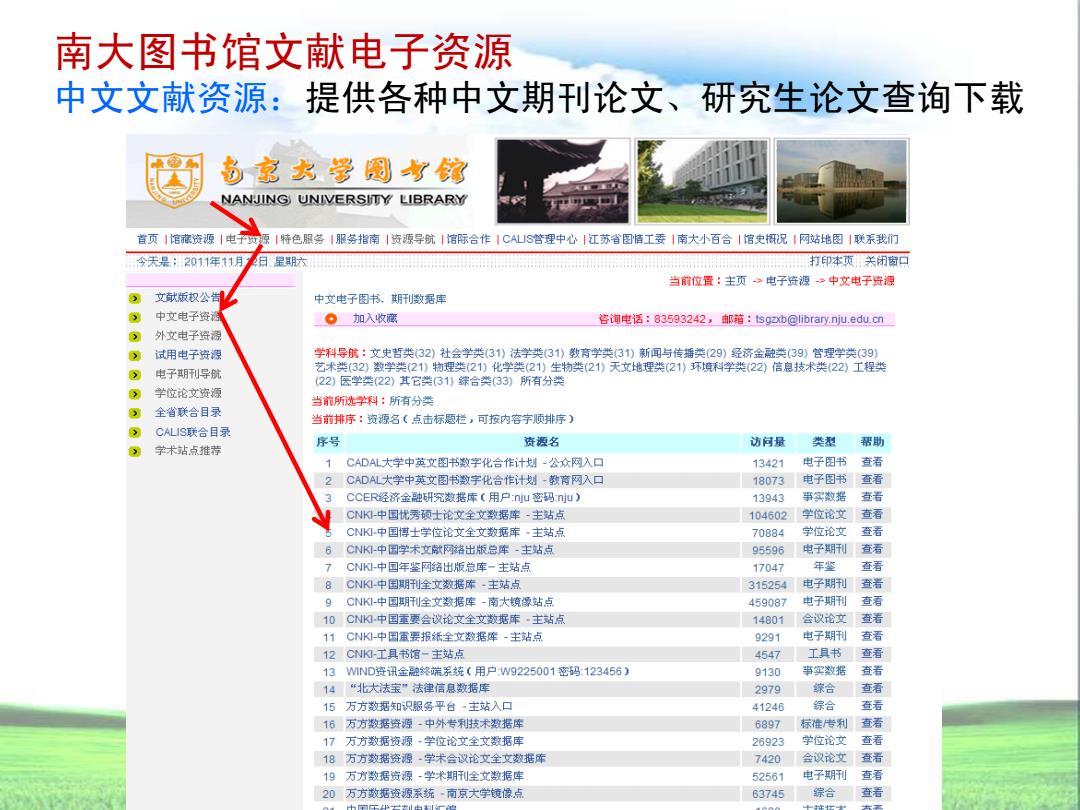Open CADAL大学中英文图书数字化合作计划 公众网入口

pos(475,462)
